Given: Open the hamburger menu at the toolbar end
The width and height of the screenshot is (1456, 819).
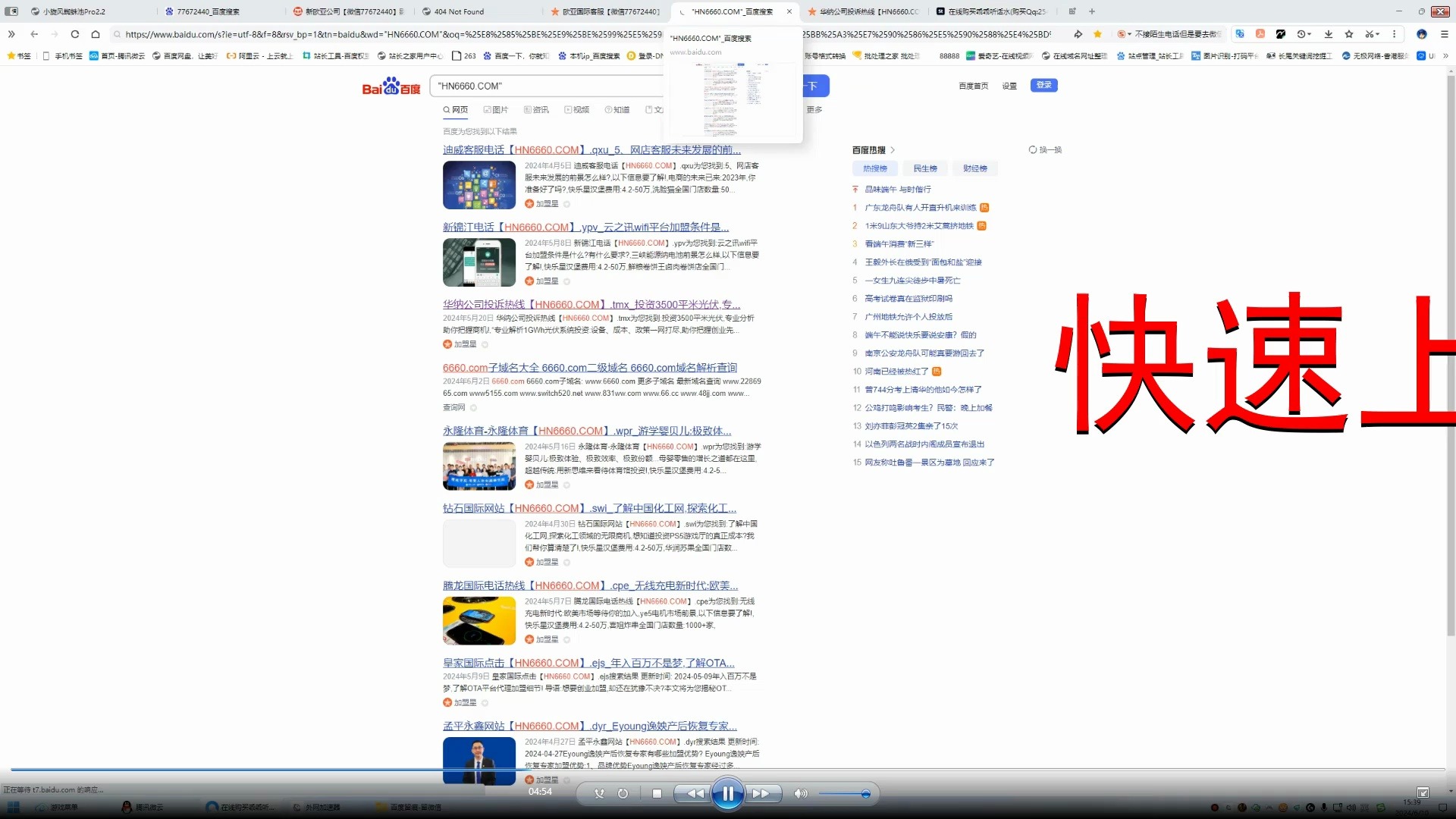Looking at the screenshot, I should [1444, 34].
